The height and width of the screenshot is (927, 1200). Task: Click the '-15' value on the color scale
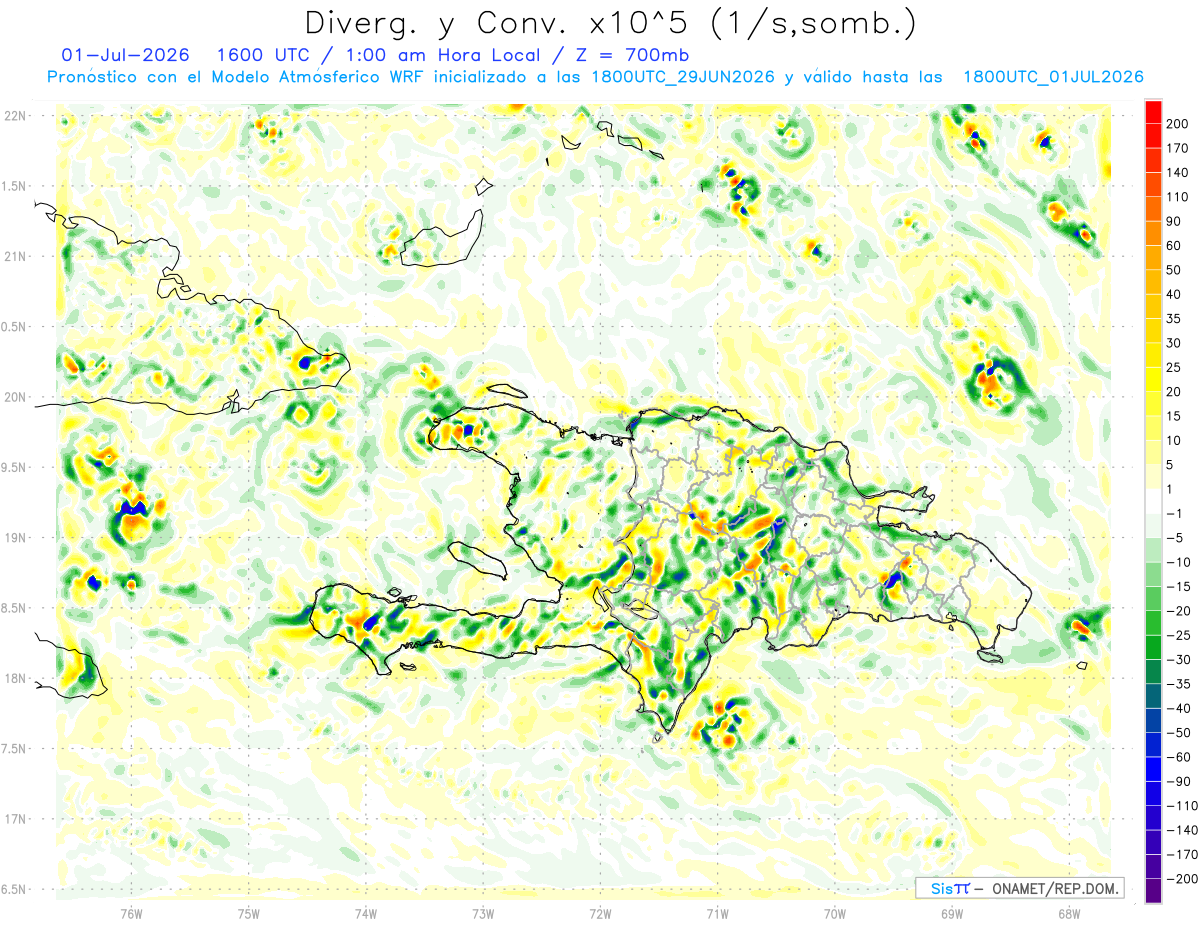point(1178,586)
